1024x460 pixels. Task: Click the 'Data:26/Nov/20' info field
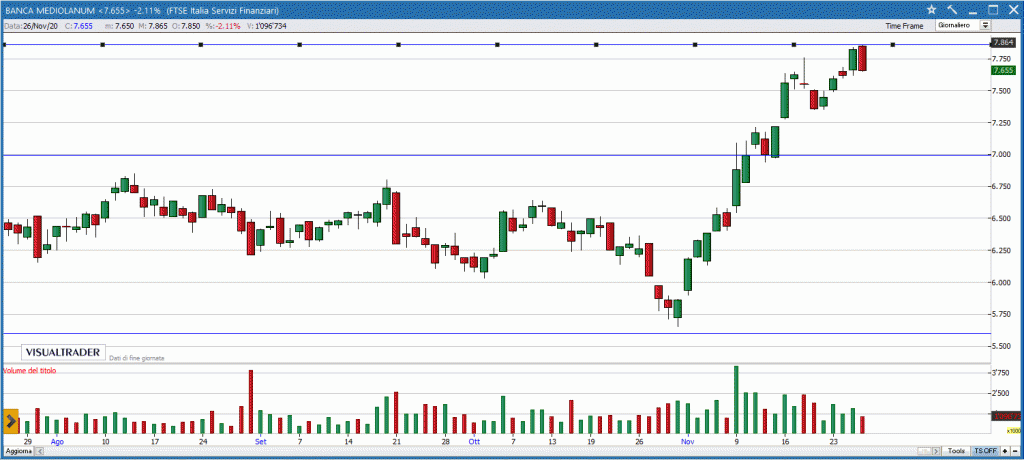(32, 26)
